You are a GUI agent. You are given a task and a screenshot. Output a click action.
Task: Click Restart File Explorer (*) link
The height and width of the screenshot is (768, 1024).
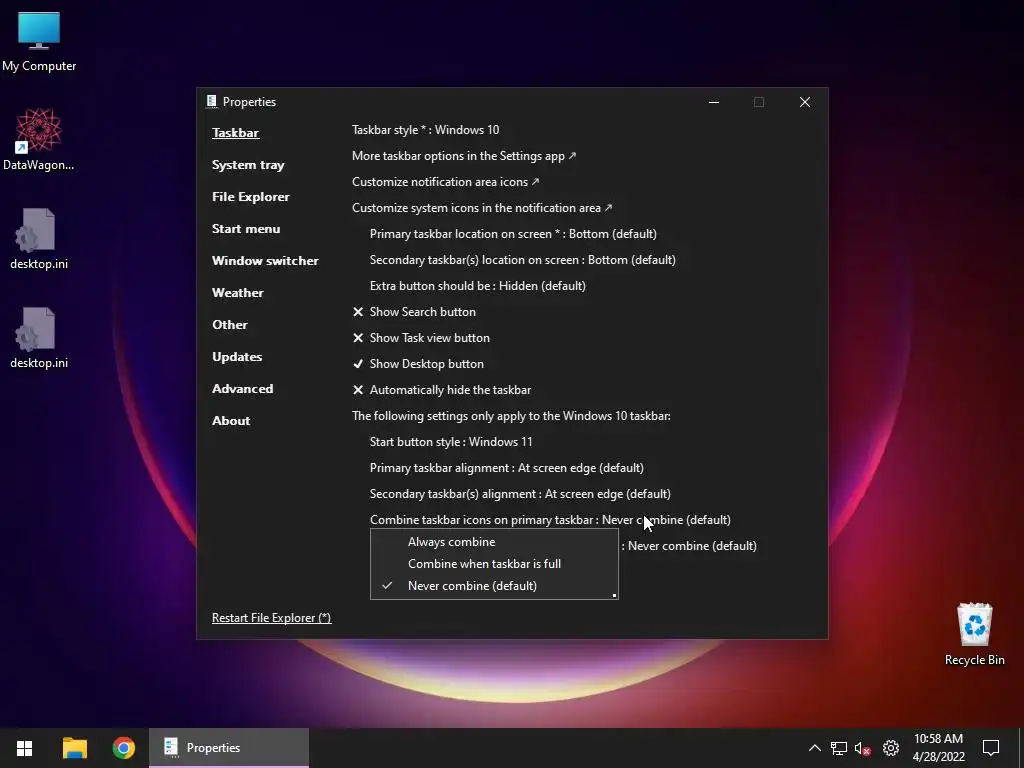coord(272,618)
